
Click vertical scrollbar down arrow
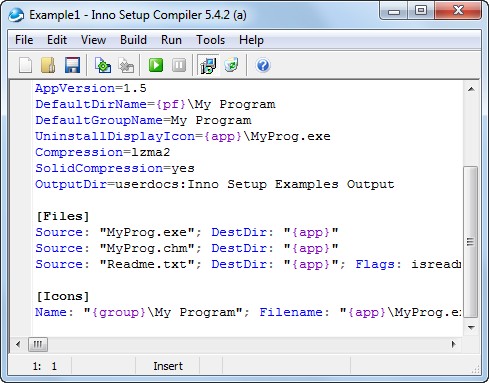471,327
